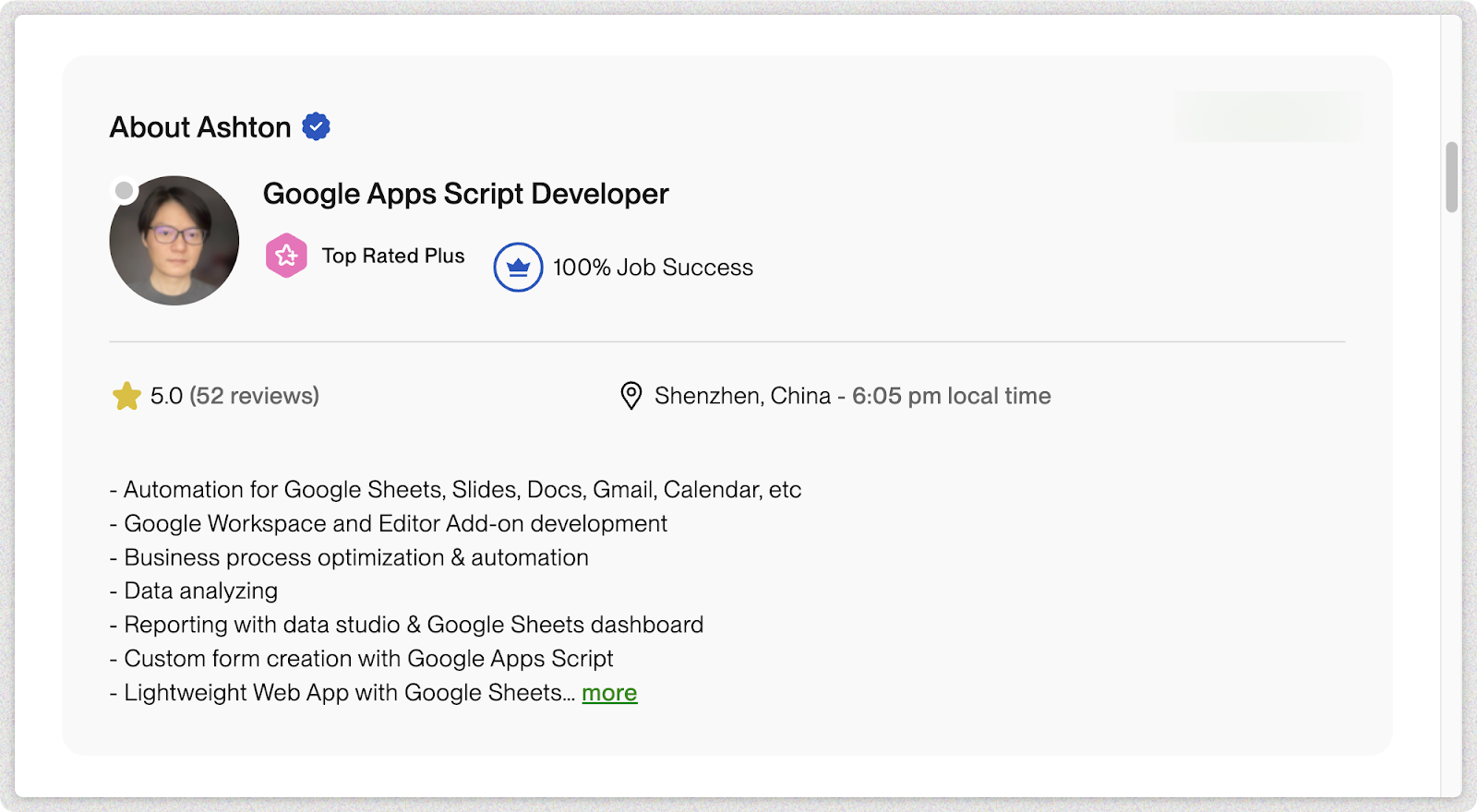1477x812 pixels.
Task: Click Reporting with data studio line
Action: click(x=406, y=626)
